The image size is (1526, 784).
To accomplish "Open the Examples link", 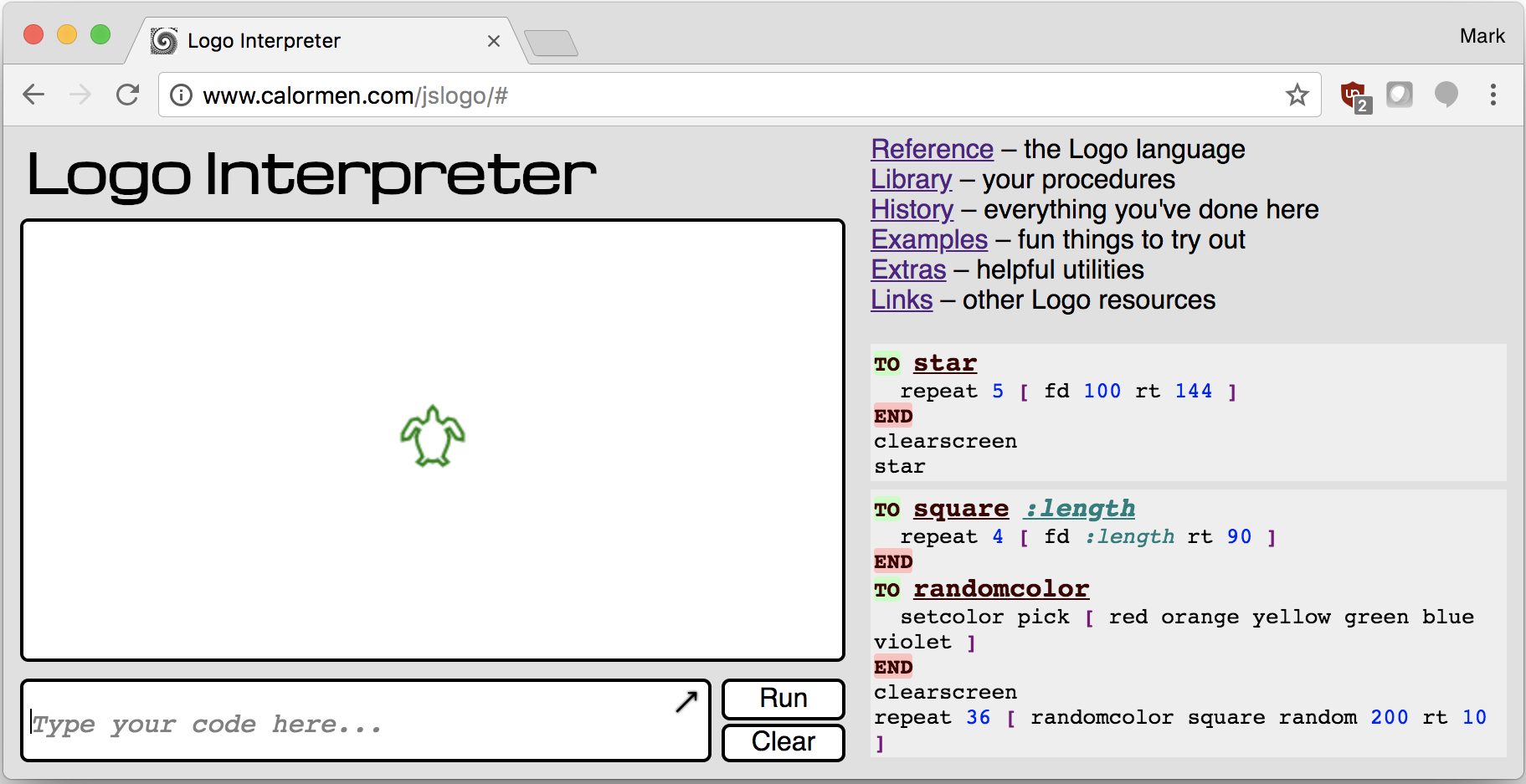I will [929, 239].
